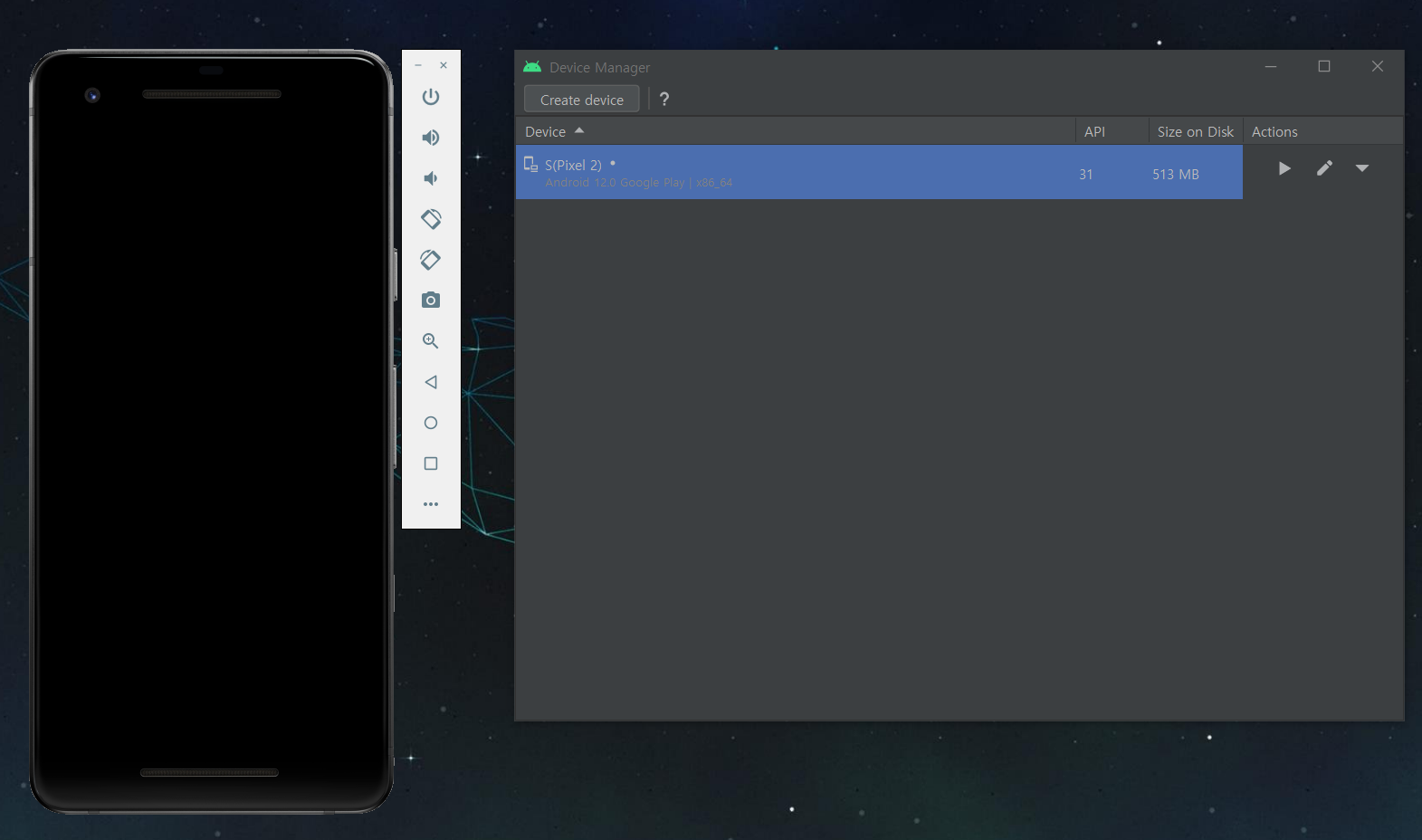This screenshot has width=1422, height=840.
Task: Sort by the Size on Disk column header
Action: [1196, 131]
